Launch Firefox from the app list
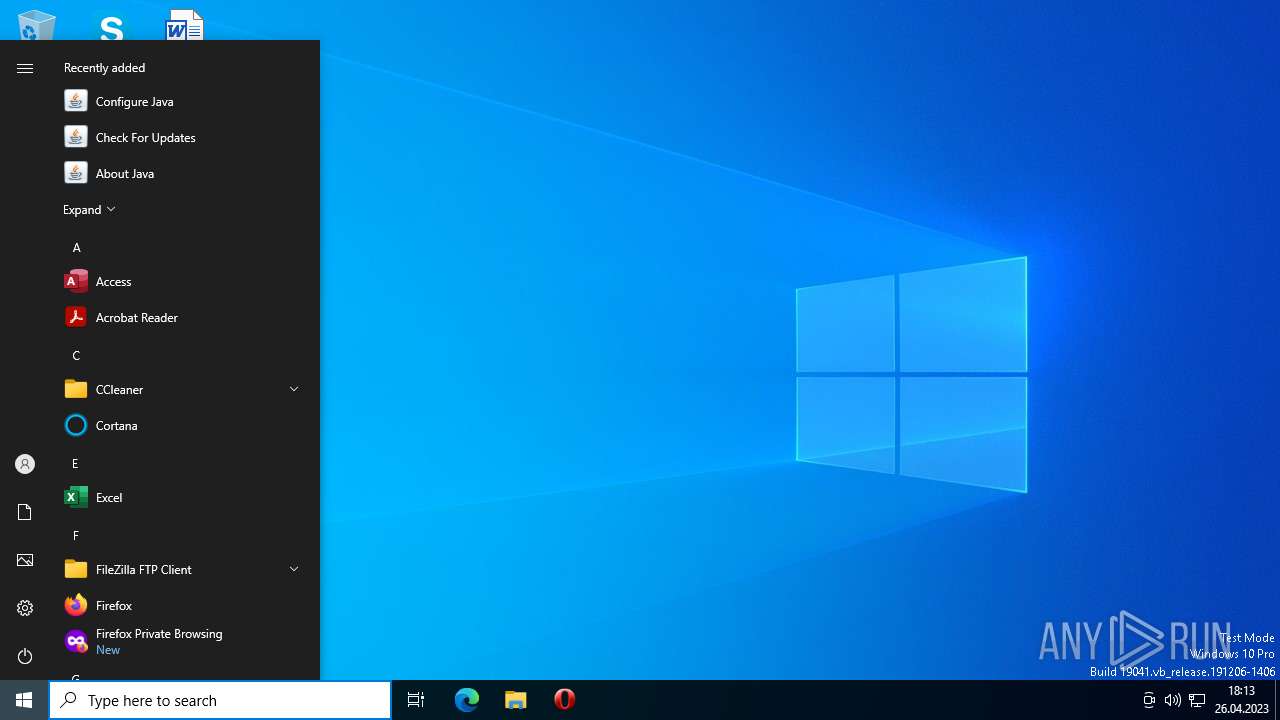This screenshot has width=1280, height=720. point(184,605)
